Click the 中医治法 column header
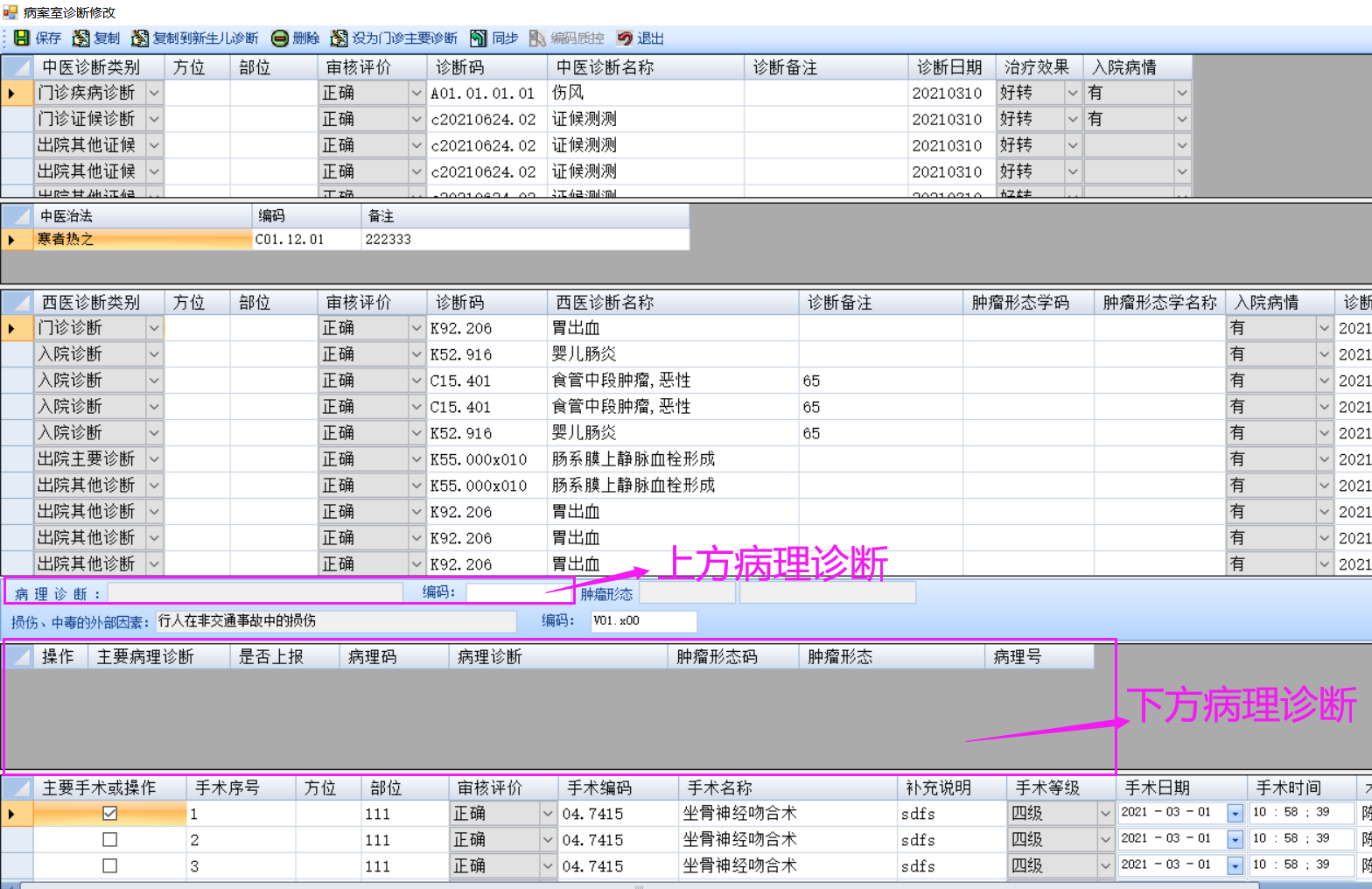 [143, 216]
